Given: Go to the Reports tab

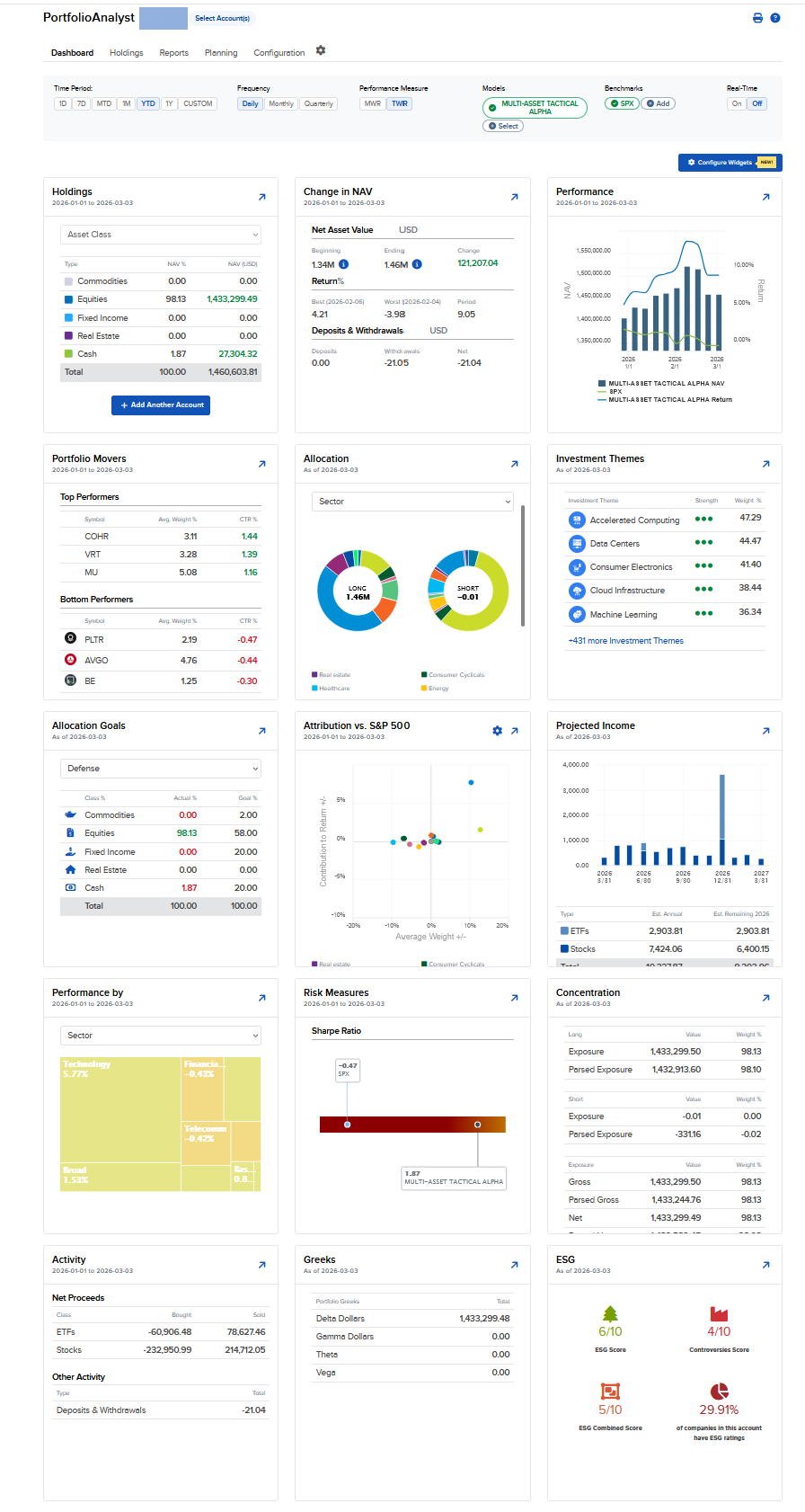Looking at the screenshot, I should click(x=173, y=53).
